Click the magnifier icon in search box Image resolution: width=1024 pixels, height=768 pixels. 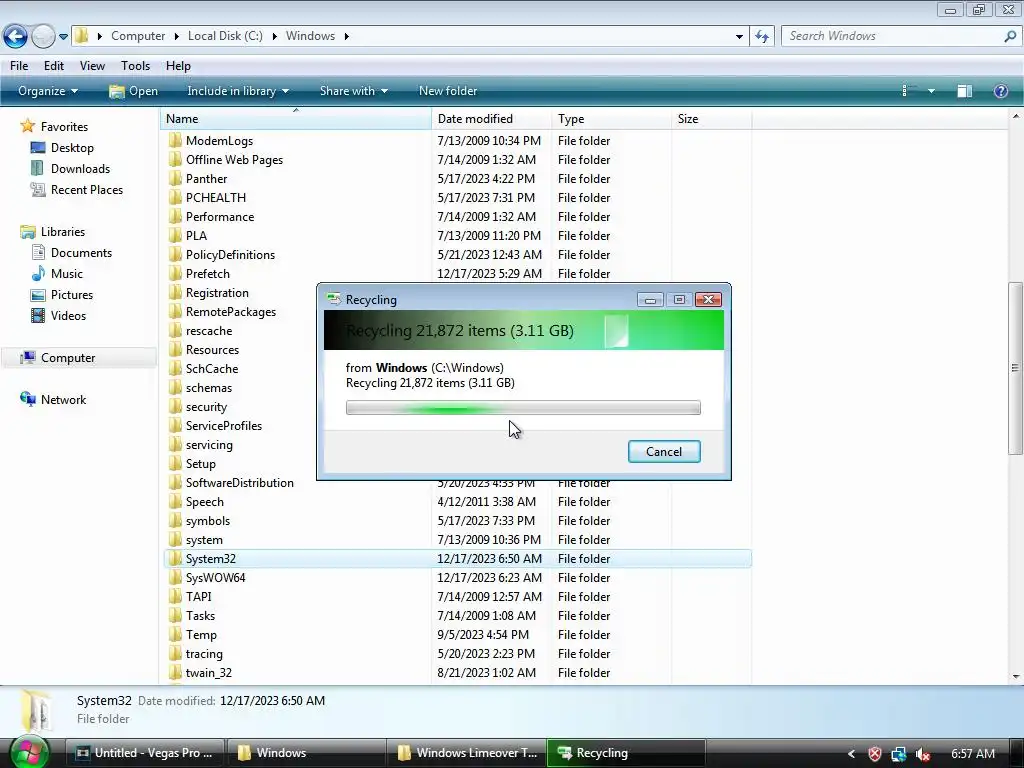(x=1010, y=36)
